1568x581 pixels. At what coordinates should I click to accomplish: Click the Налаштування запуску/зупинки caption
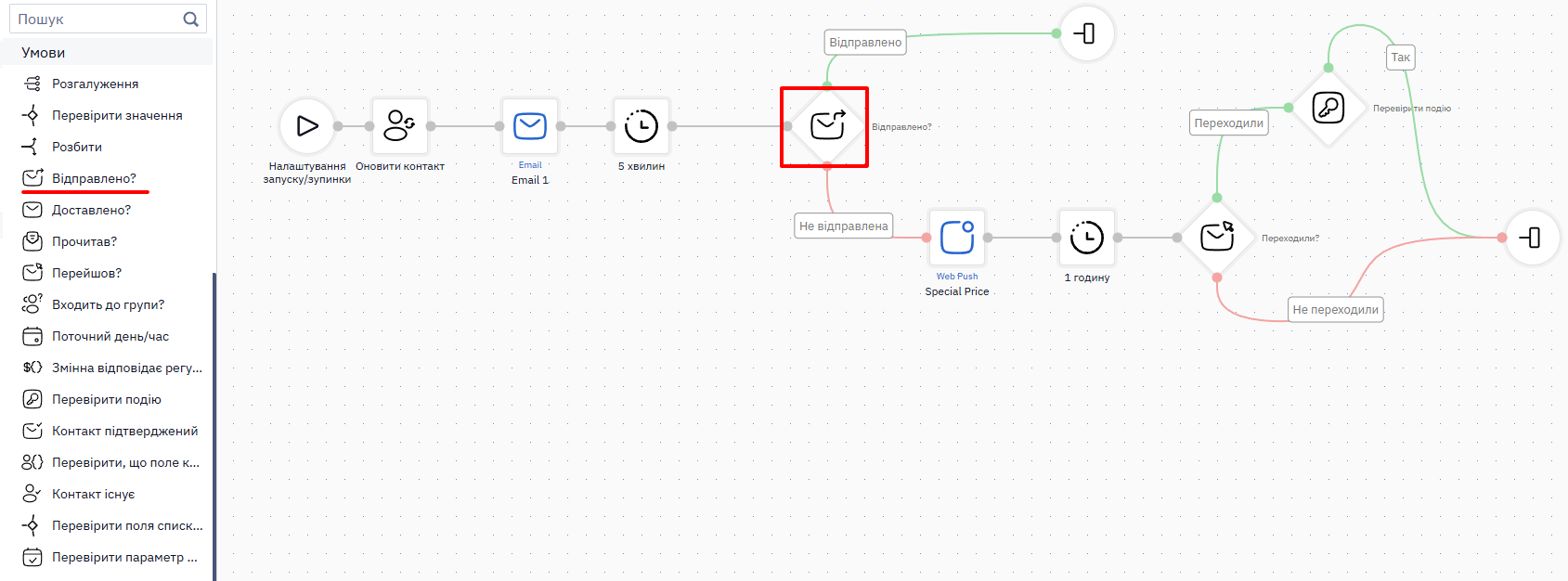(307, 173)
